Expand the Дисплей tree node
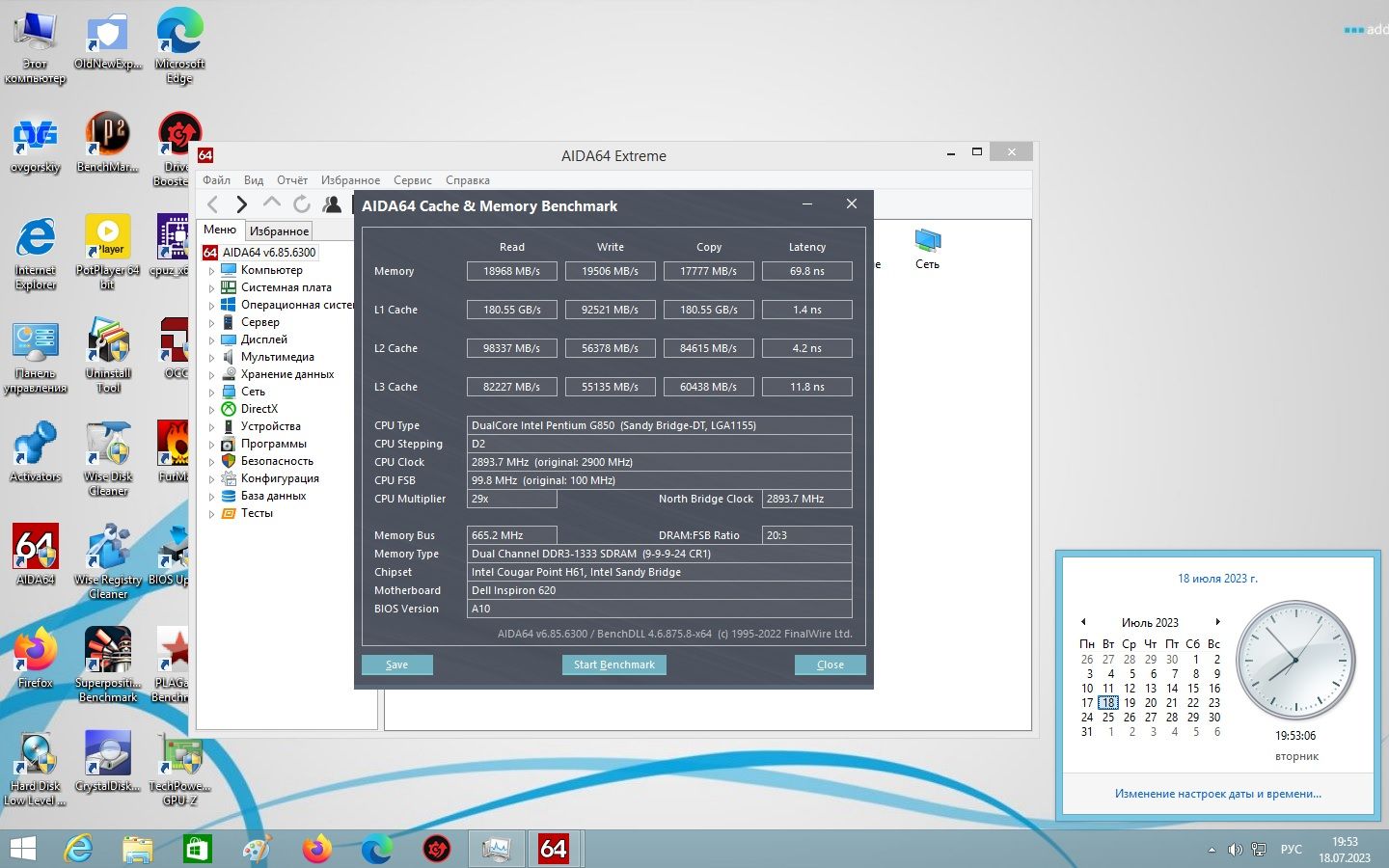 pos(211,340)
